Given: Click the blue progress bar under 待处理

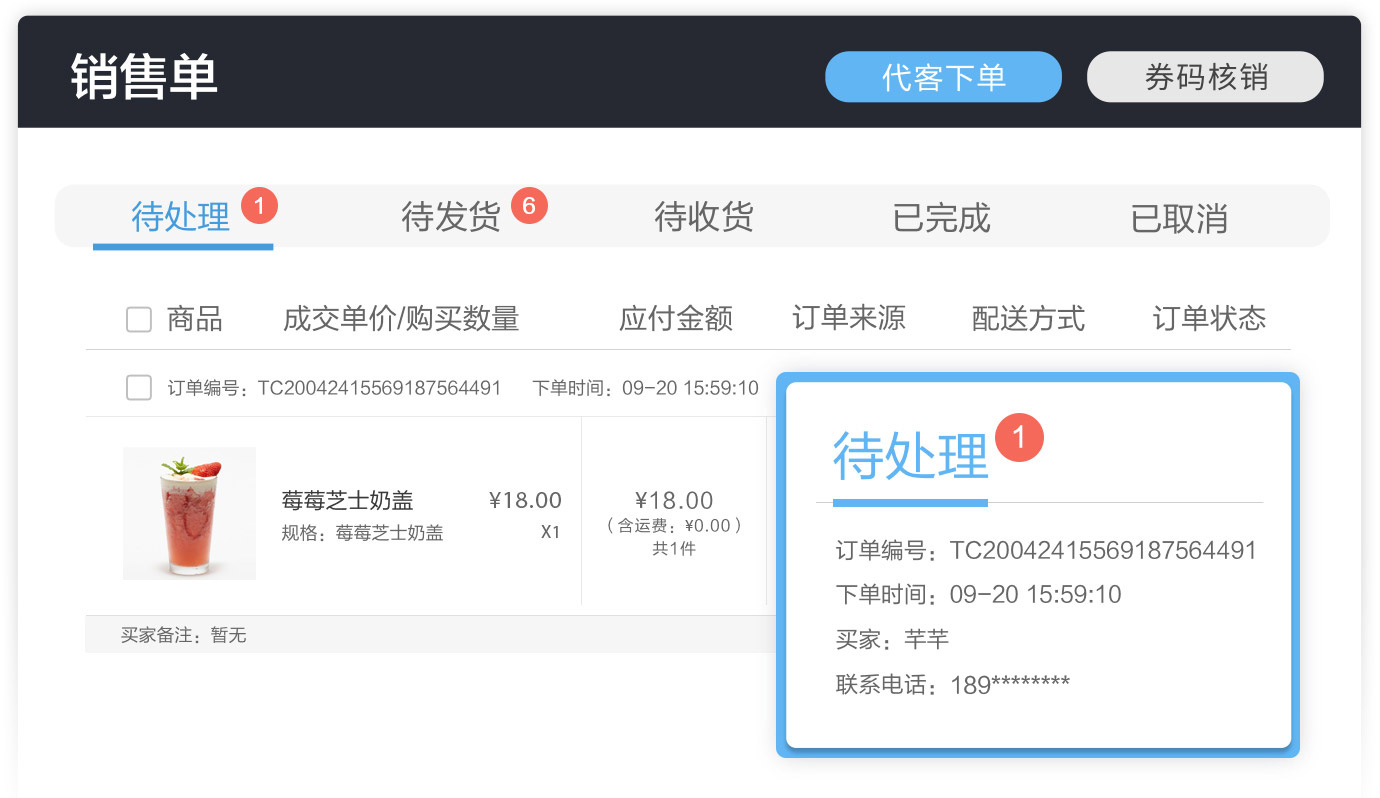Looking at the screenshot, I should pos(909,502).
